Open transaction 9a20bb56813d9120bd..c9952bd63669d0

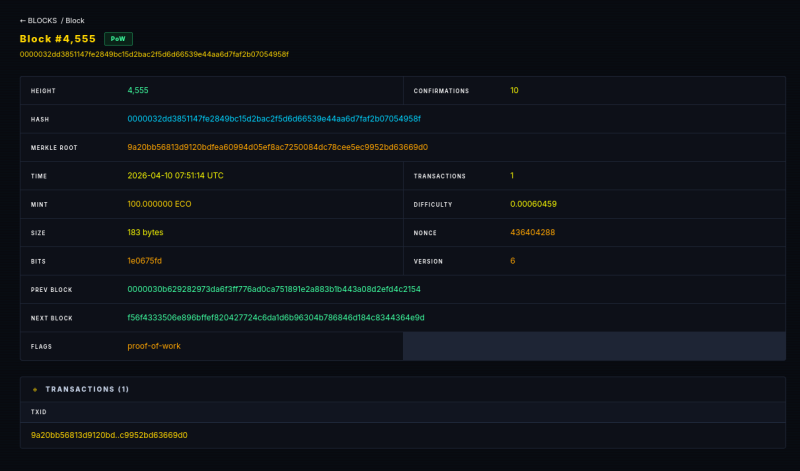[x=109, y=435]
